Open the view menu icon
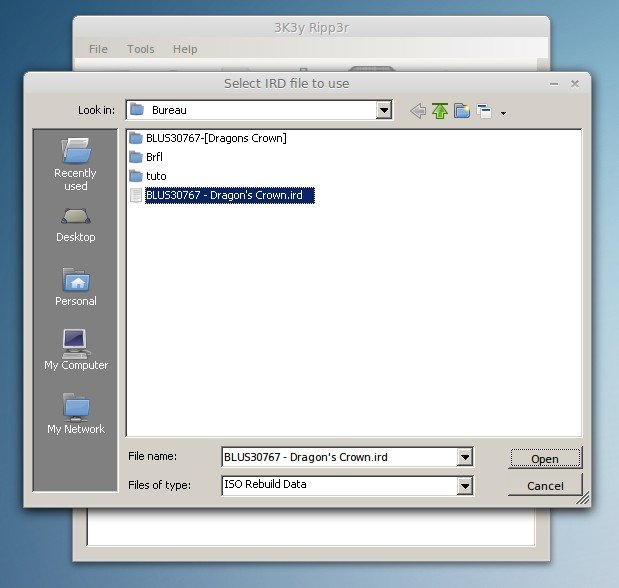 tap(489, 112)
